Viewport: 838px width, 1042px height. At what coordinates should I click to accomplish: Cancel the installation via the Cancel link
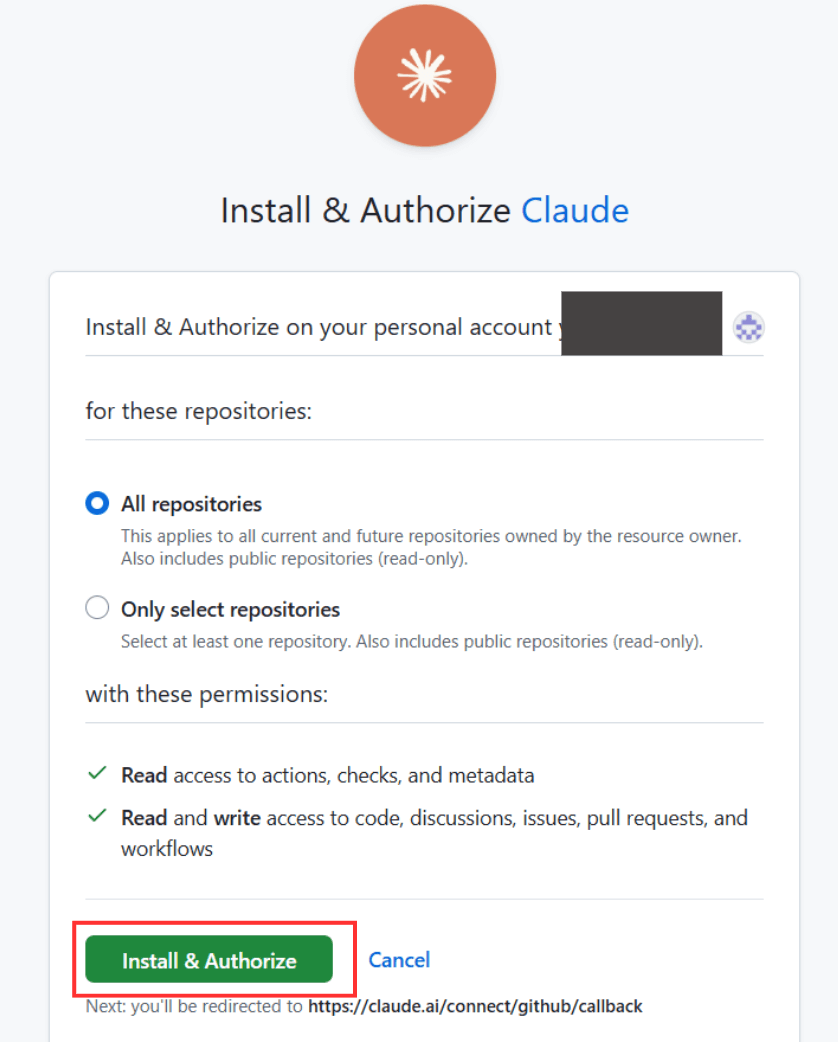[x=399, y=960]
